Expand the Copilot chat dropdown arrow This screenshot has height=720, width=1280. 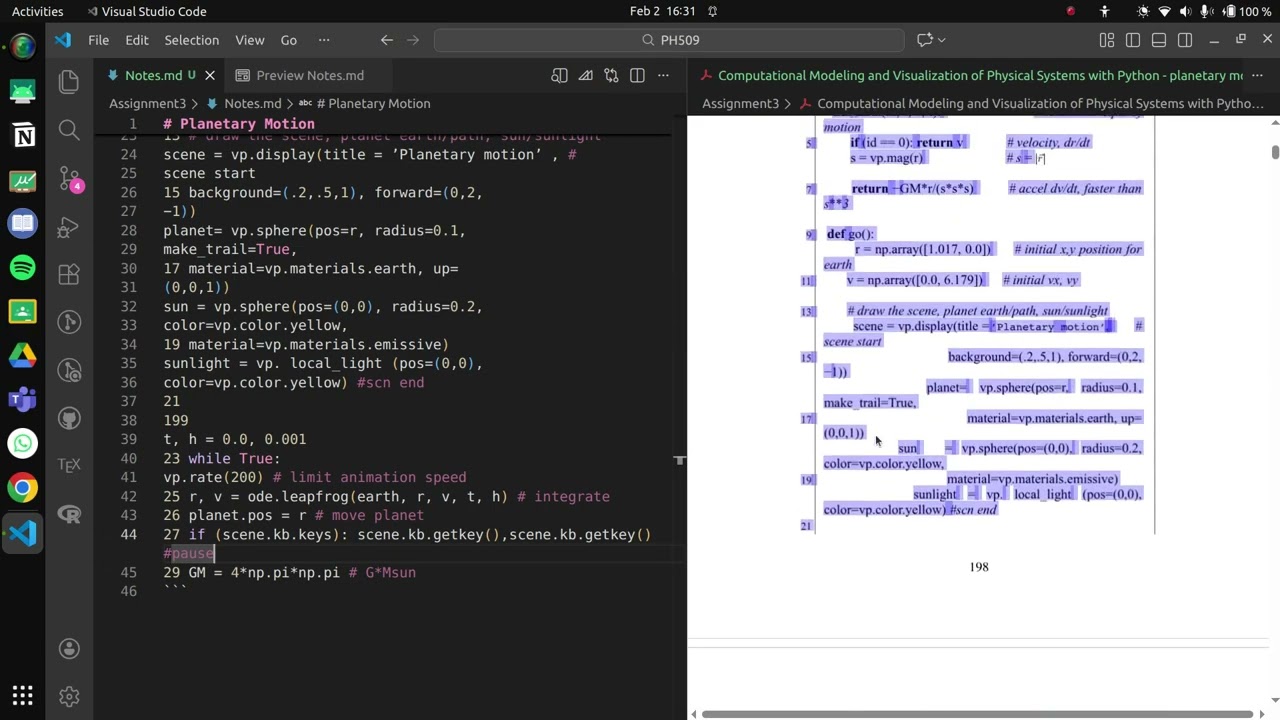click(942, 40)
